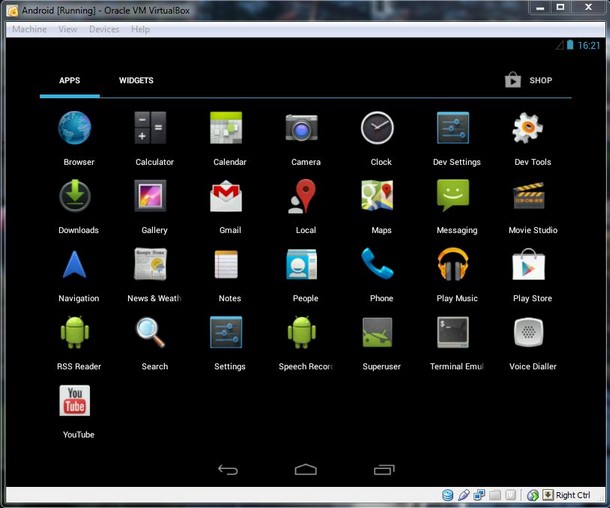
Task: Launch the Messaging app
Action: 453,196
